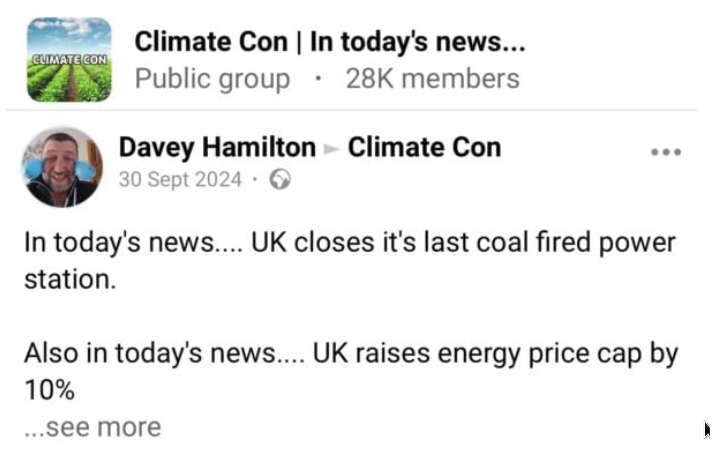View the '28K members' list

click(432, 78)
